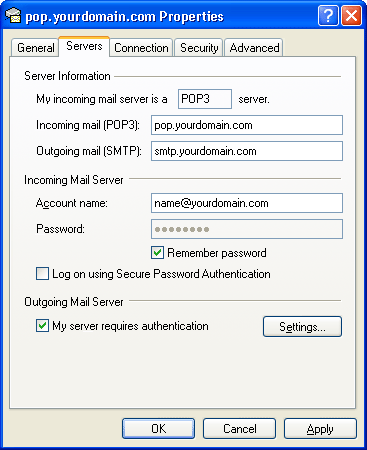Go to the Security tab

pyautogui.click(x=199, y=48)
